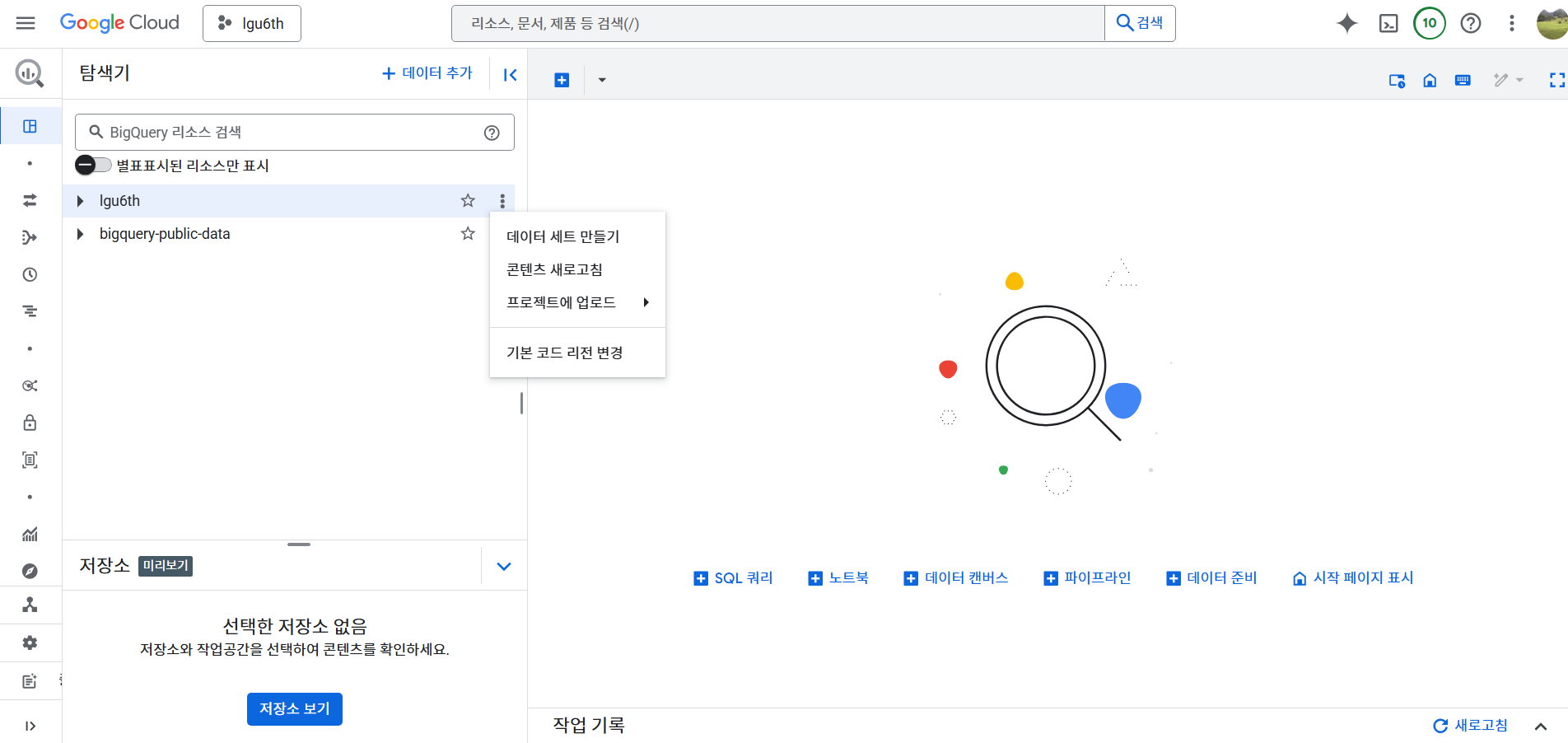Open the release notes icon in sidebar

[30, 681]
